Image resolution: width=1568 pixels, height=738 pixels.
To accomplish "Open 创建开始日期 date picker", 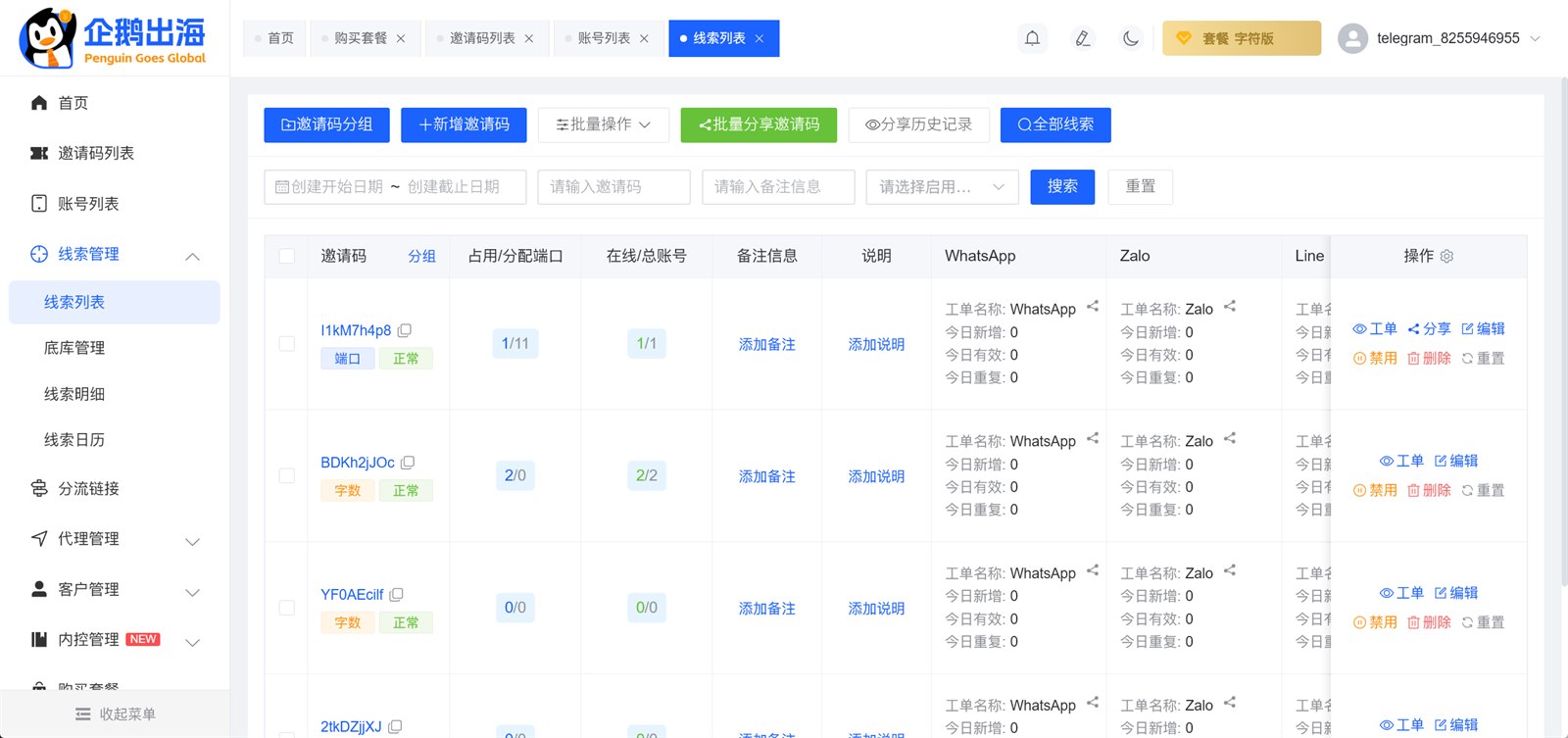I will tap(337, 186).
